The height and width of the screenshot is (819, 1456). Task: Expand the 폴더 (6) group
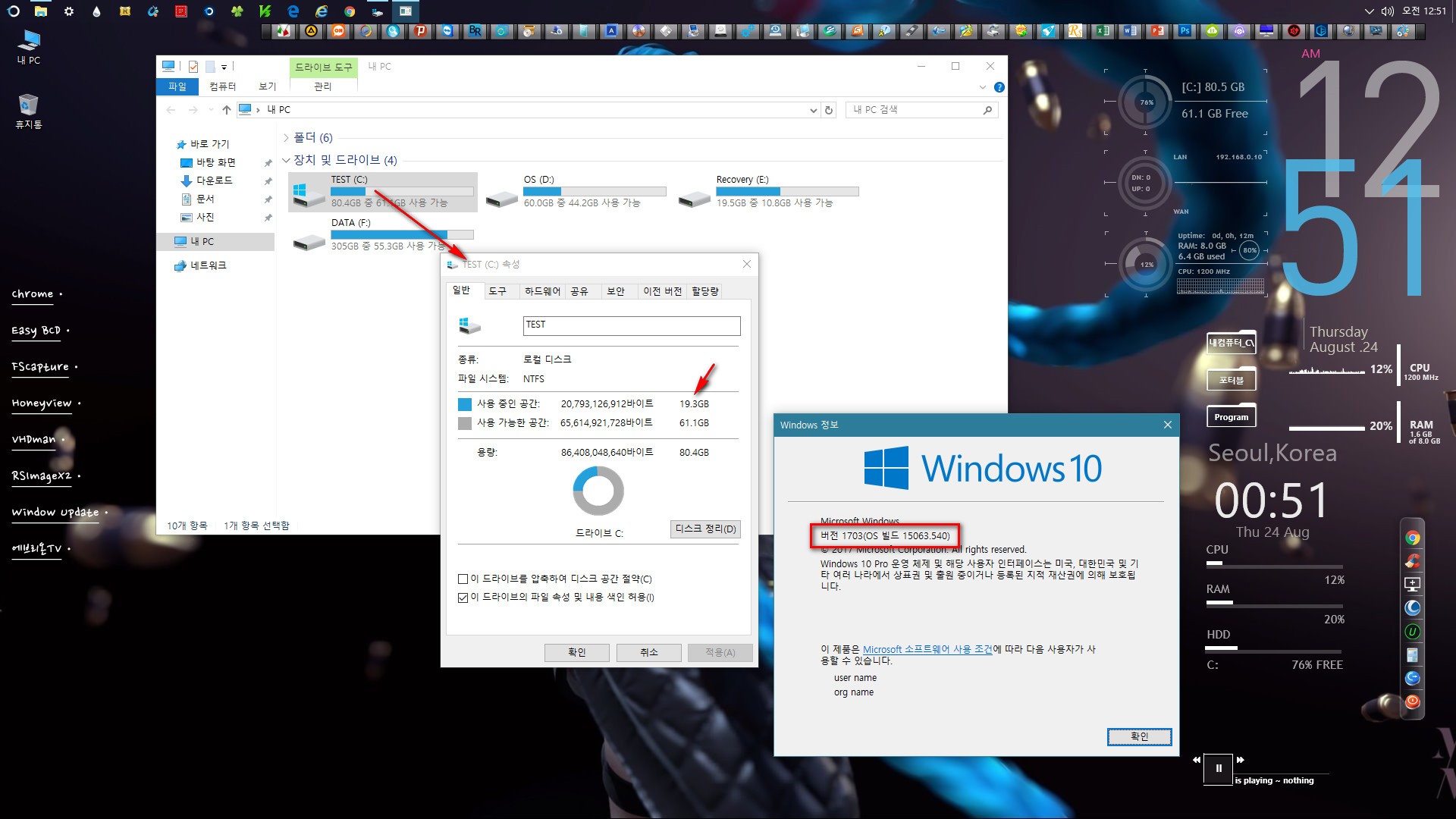286,138
